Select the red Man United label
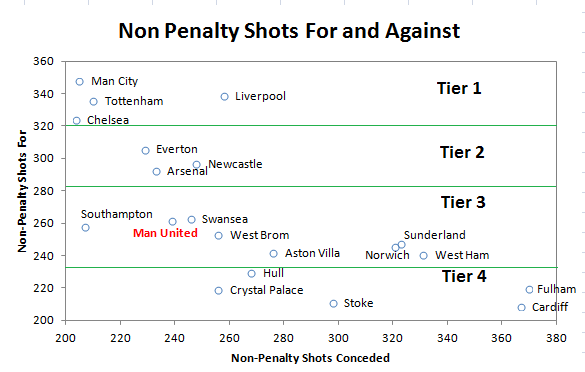 tap(165, 233)
